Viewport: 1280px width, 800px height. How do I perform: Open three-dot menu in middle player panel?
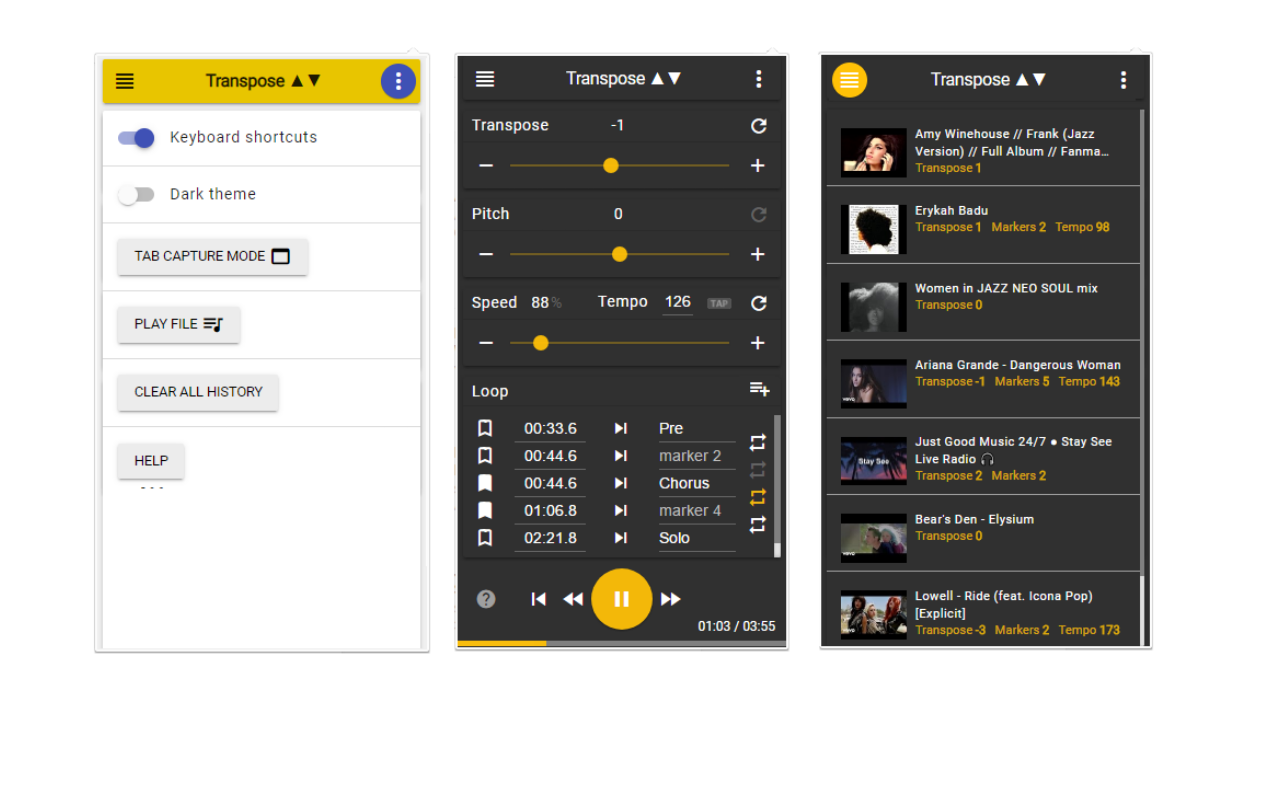(759, 79)
